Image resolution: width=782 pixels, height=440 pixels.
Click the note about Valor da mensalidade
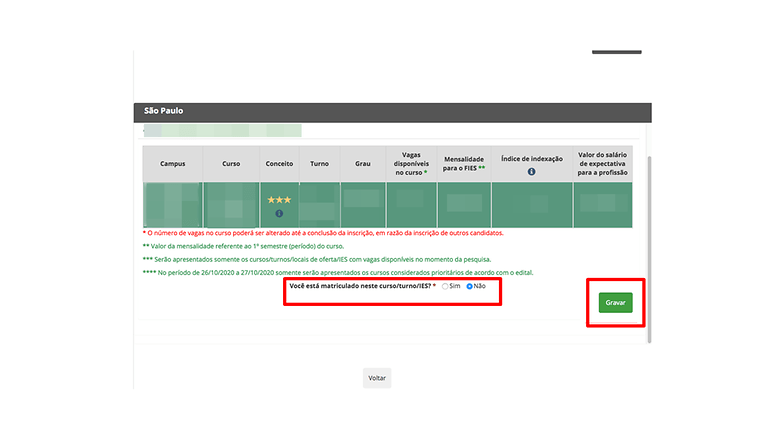tap(243, 246)
